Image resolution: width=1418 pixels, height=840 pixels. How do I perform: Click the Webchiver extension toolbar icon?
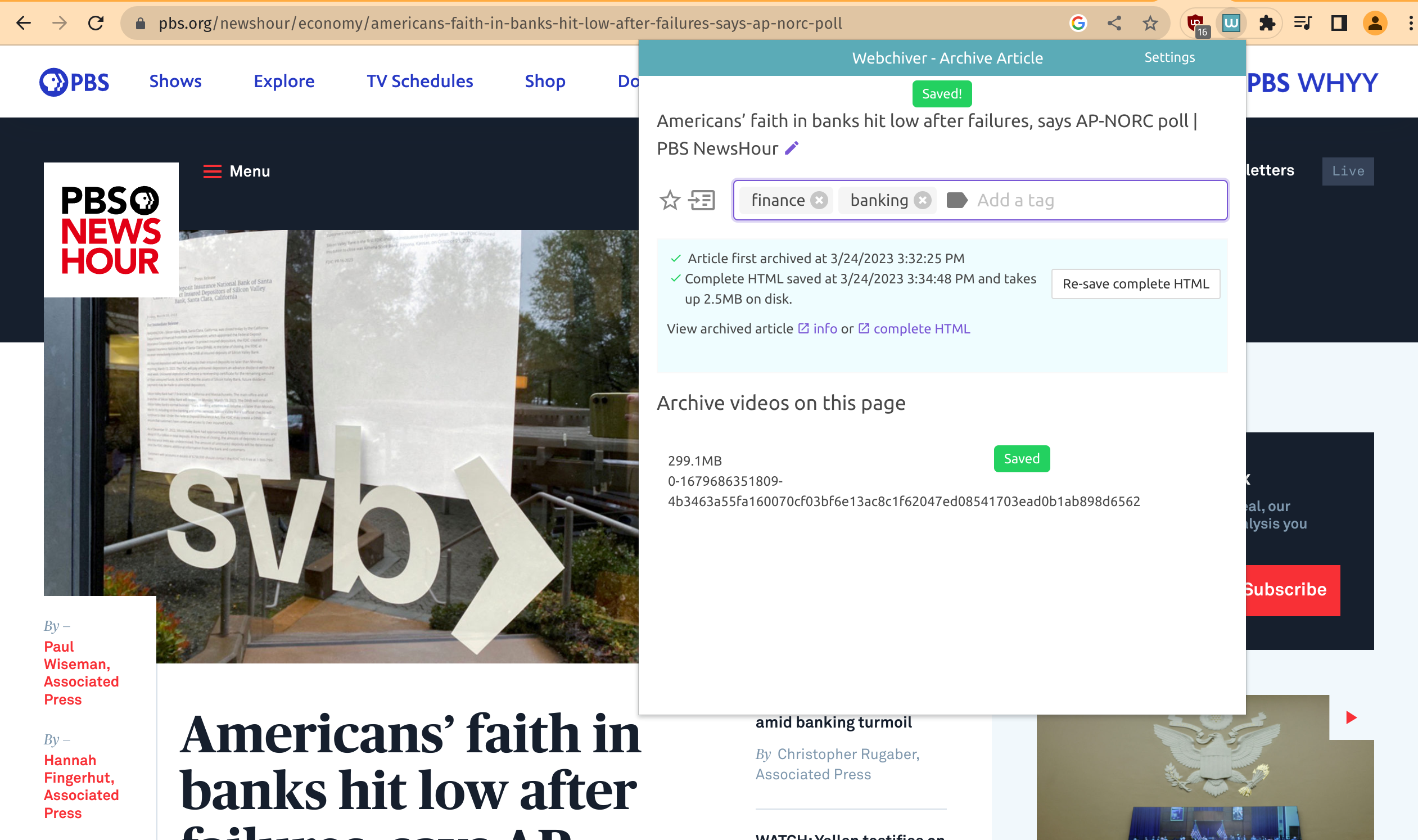click(x=1231, y=23)
